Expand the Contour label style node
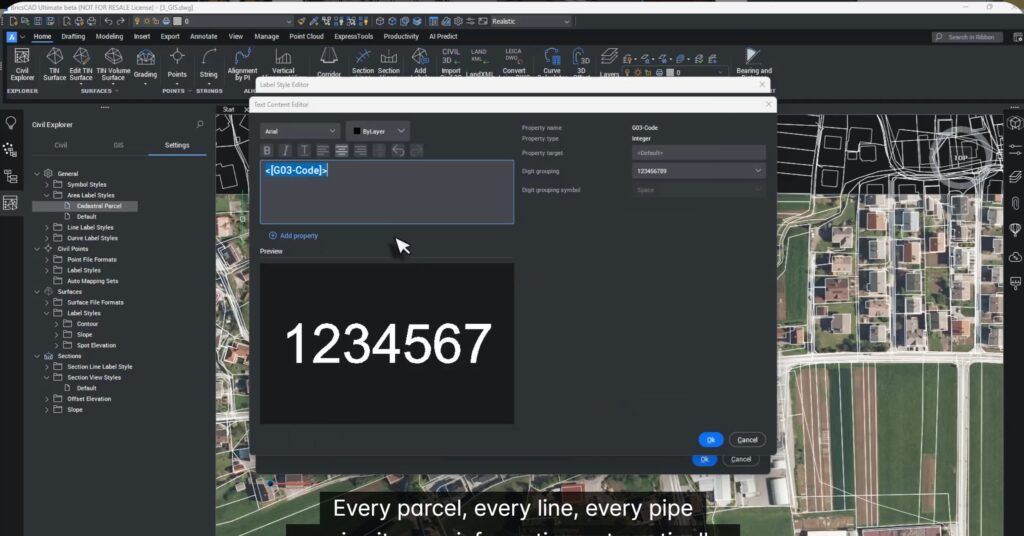The height and width of the screenshot is (536, 1024). click(x=56, y=324)
